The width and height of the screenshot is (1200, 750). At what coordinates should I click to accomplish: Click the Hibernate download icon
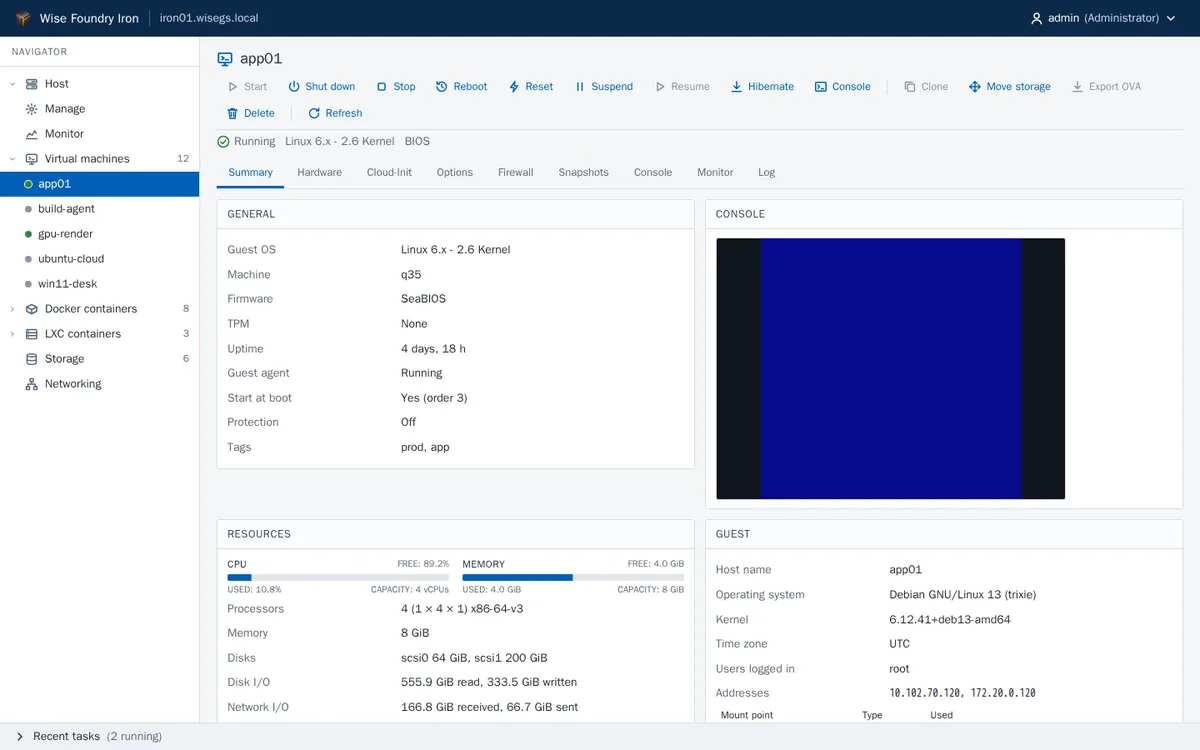737,87
